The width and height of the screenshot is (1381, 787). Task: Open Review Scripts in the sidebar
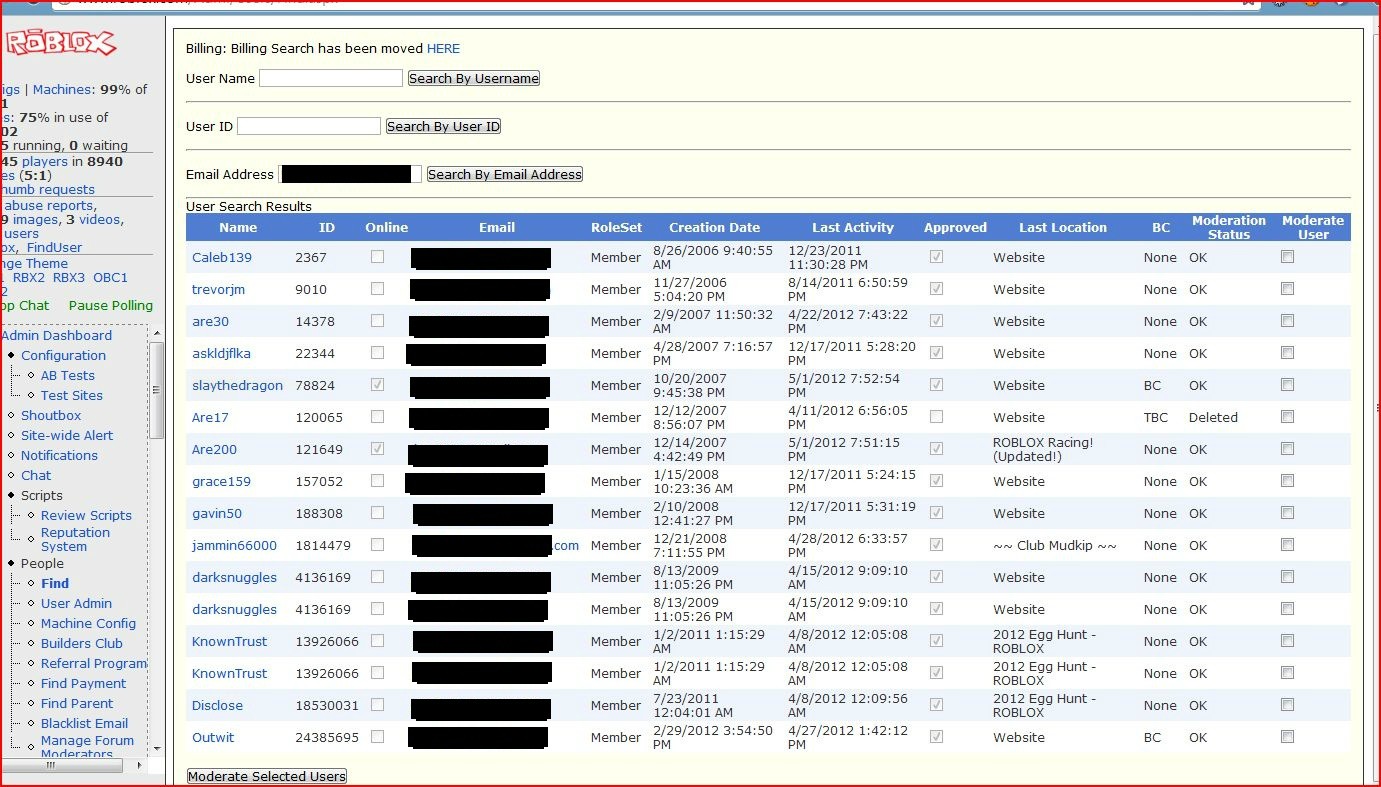(86, 515)
